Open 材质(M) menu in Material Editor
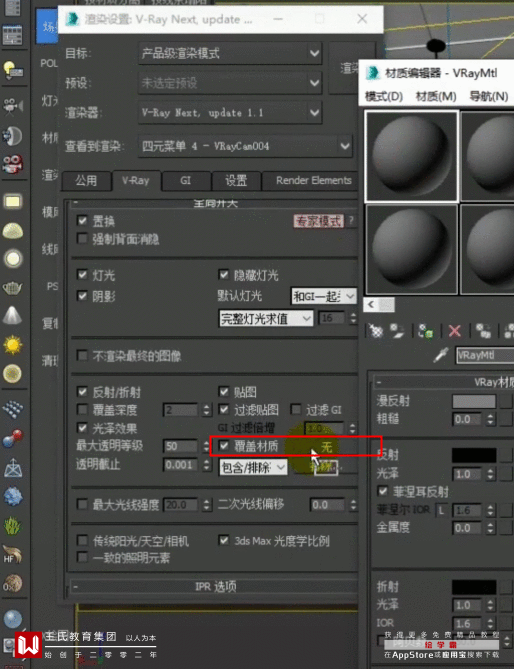 [x=436, y=96]
